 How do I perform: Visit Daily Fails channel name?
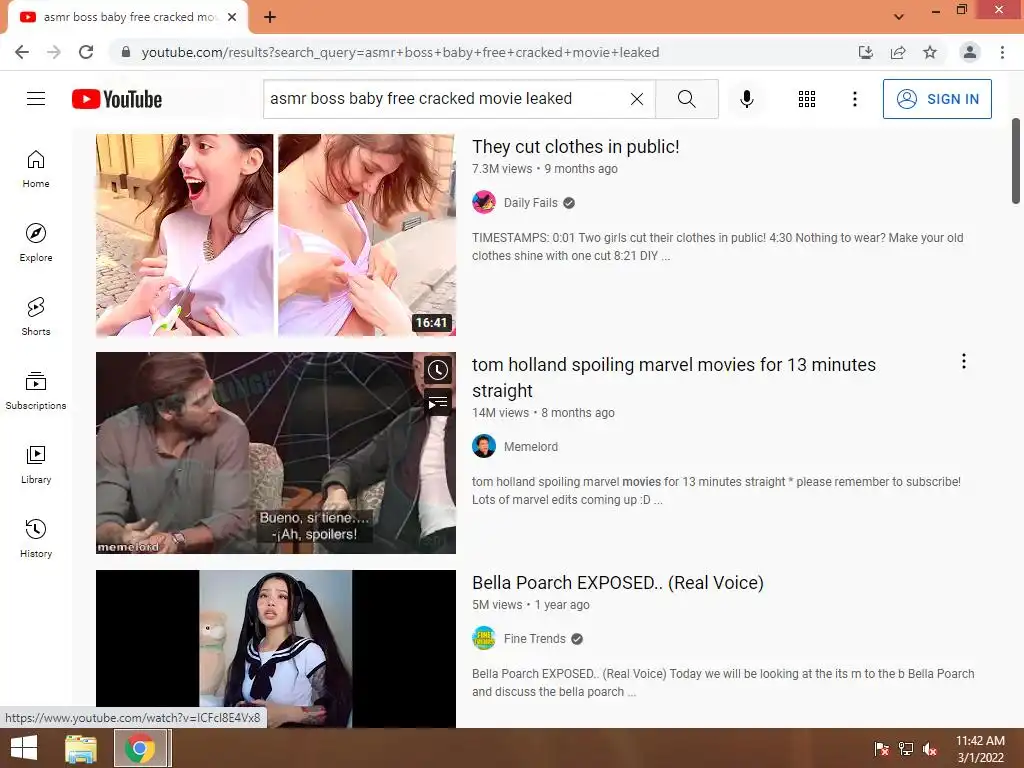coord(530,202)
